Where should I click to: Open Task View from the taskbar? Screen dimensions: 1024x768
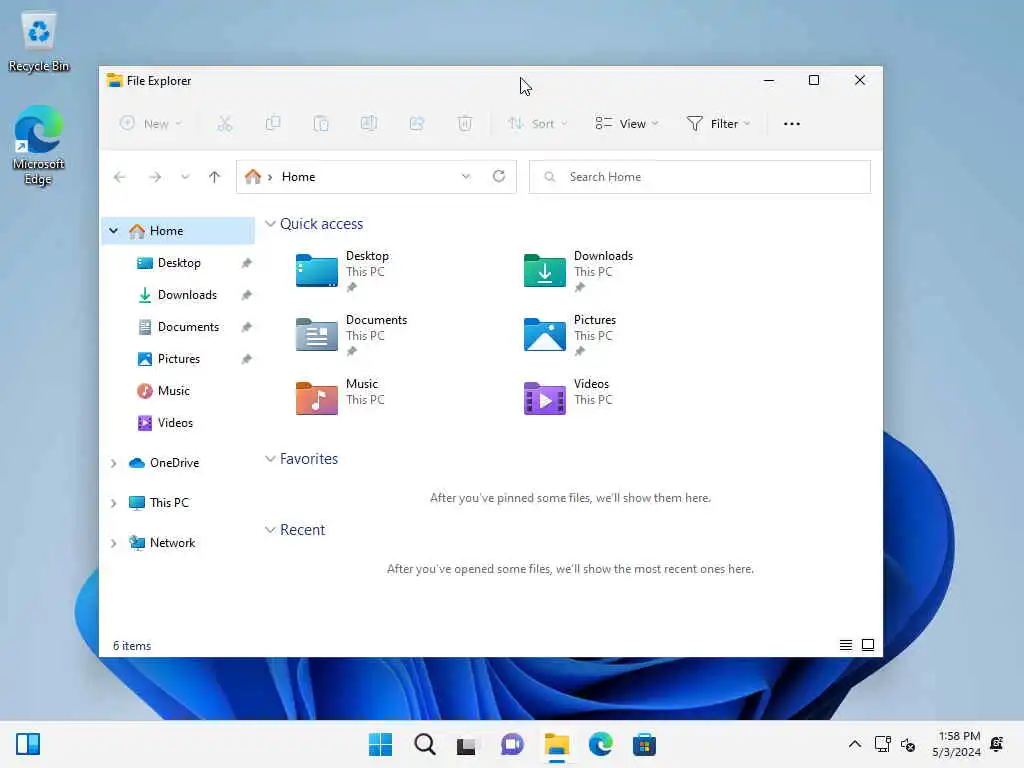click(467, 744)
